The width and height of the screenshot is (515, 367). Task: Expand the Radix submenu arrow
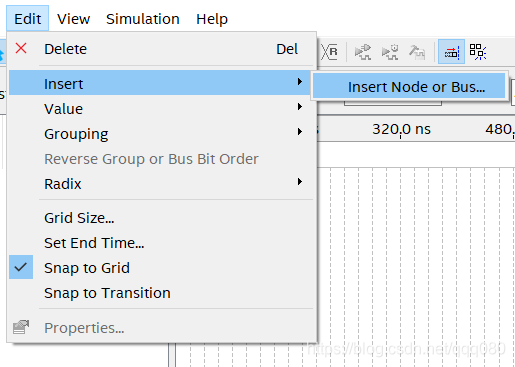[x=300, y=182]
